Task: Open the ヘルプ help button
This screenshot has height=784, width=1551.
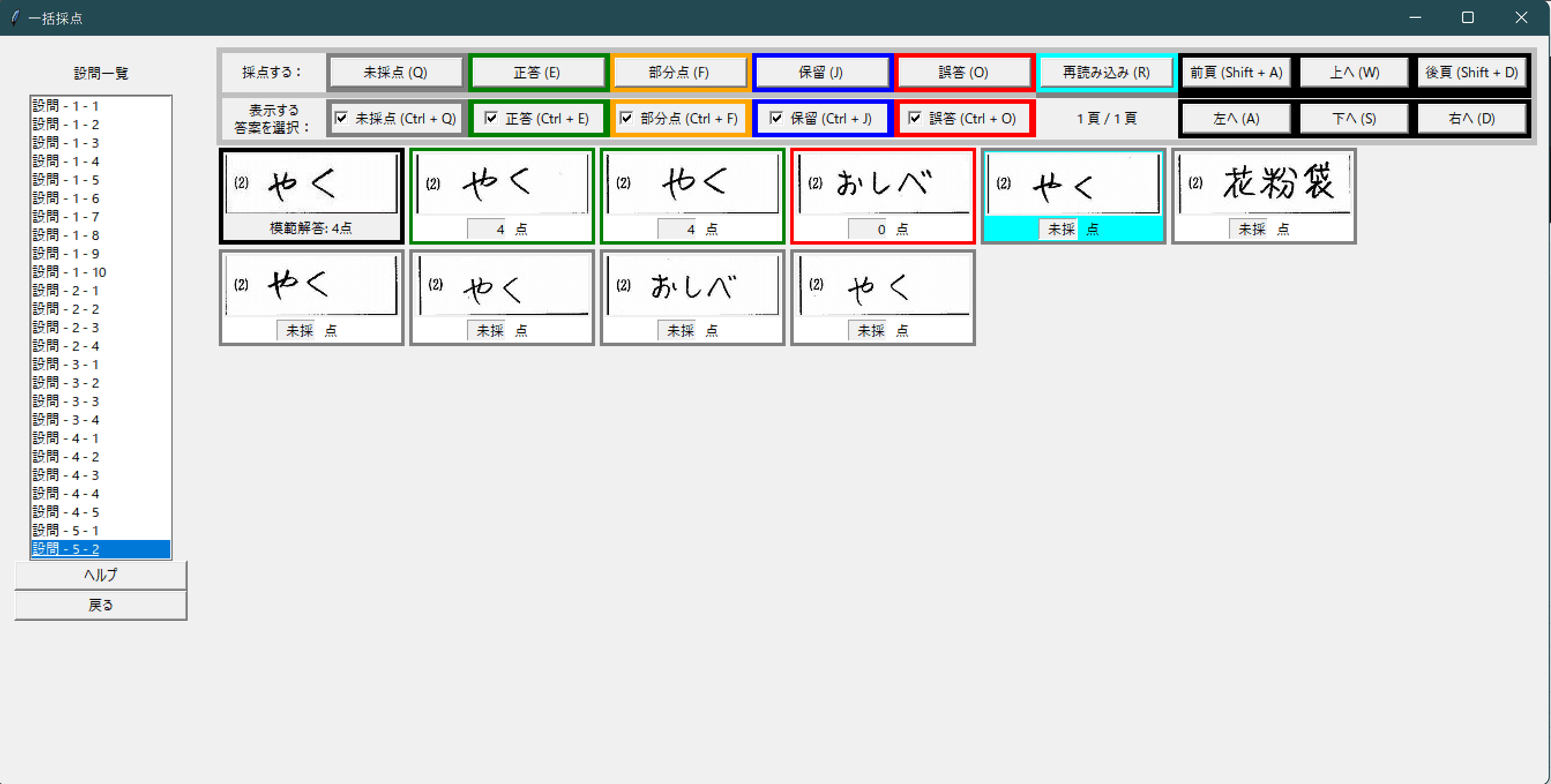Action: pyautogui.click(x=100, y=575)
